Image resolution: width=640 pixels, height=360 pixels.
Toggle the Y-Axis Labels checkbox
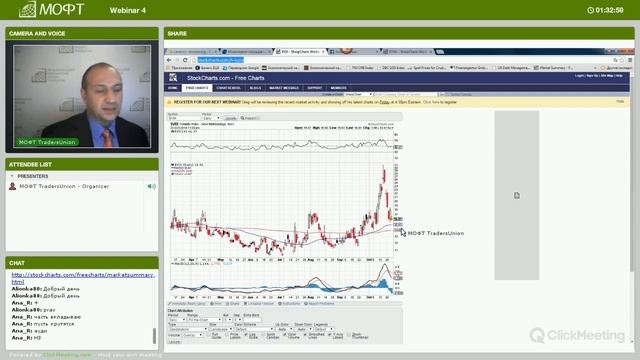[329, 335]
